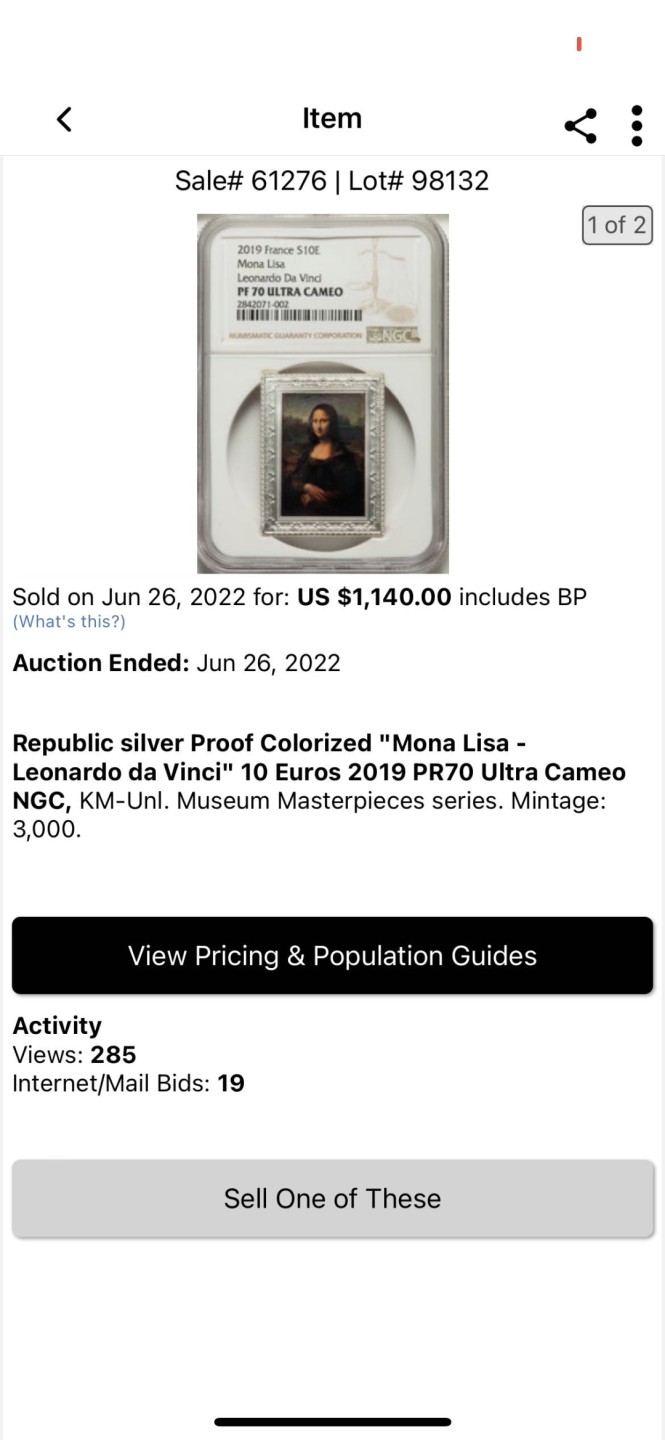Tap the Auction Ended date line

tap(176, 663)
